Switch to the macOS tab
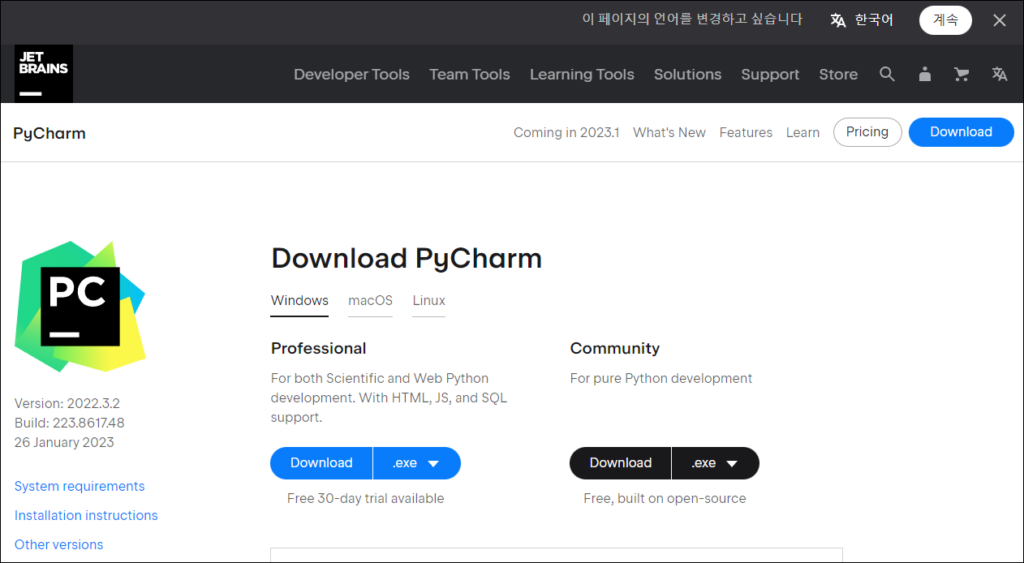Screen dimensions: 1024x563 370,301
